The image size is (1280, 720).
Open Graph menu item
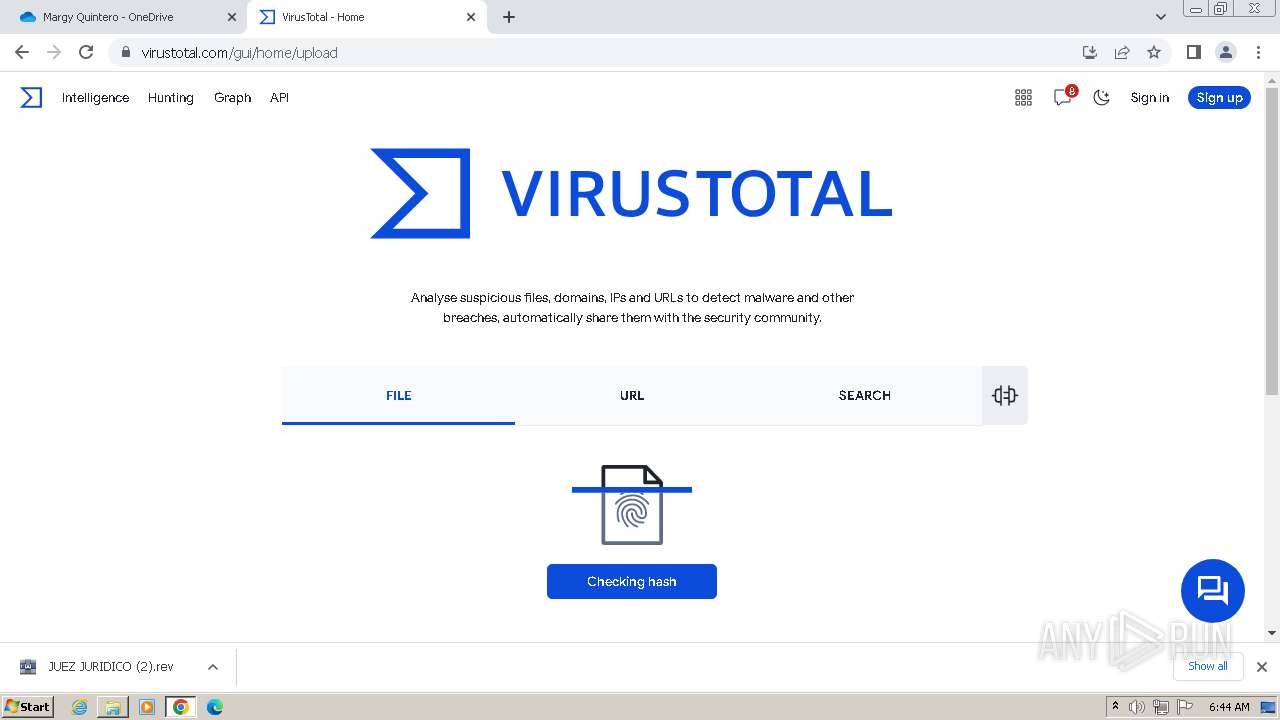pyautogui.click(x=232, y=97)
